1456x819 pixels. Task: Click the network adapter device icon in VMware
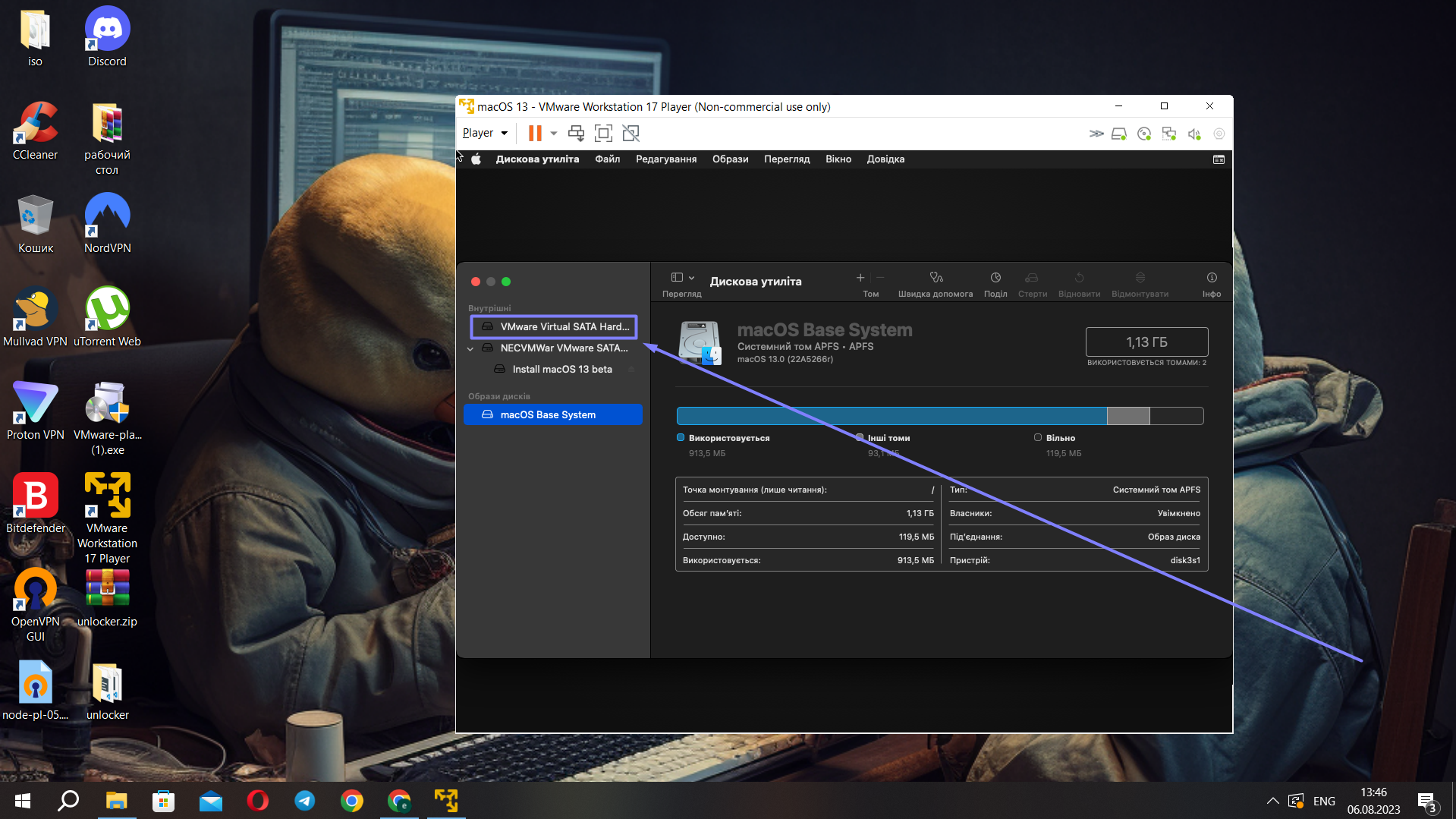tap(1169, 134)
